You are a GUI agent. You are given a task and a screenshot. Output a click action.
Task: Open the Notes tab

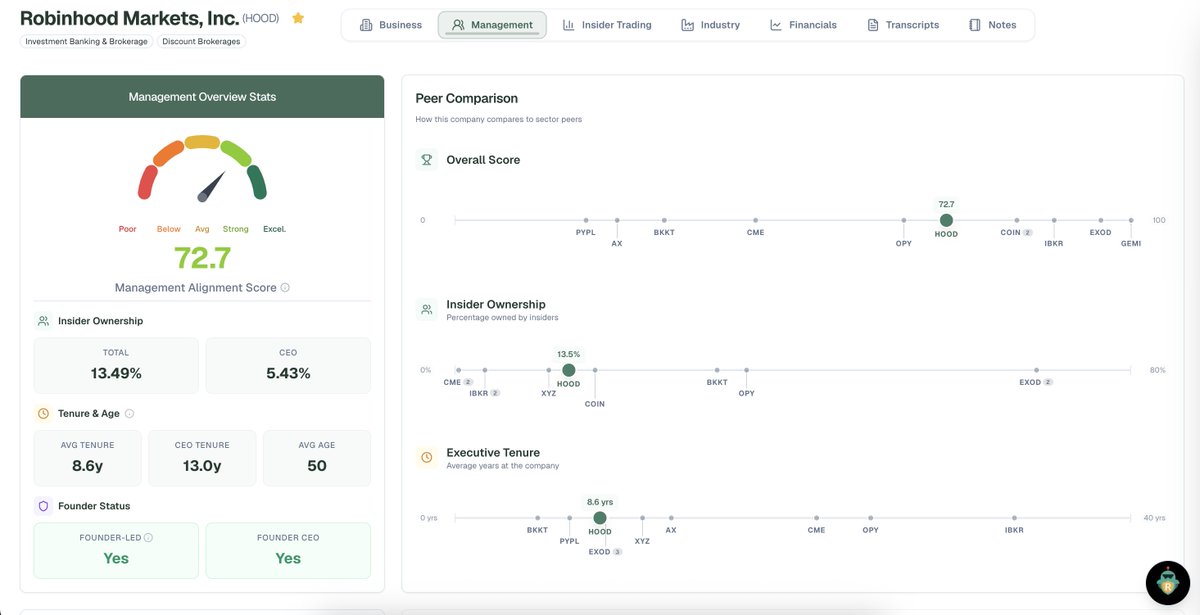click(x=993, y=25)
